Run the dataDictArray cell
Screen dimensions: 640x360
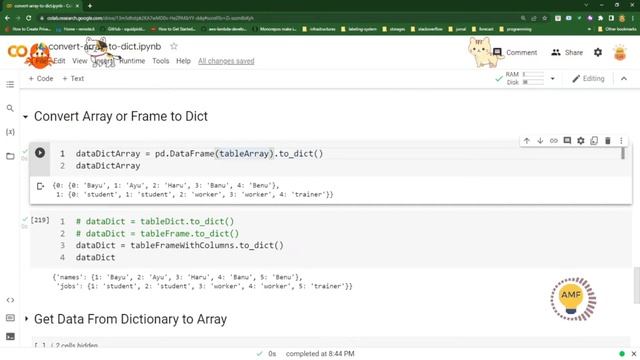(40, 153)
